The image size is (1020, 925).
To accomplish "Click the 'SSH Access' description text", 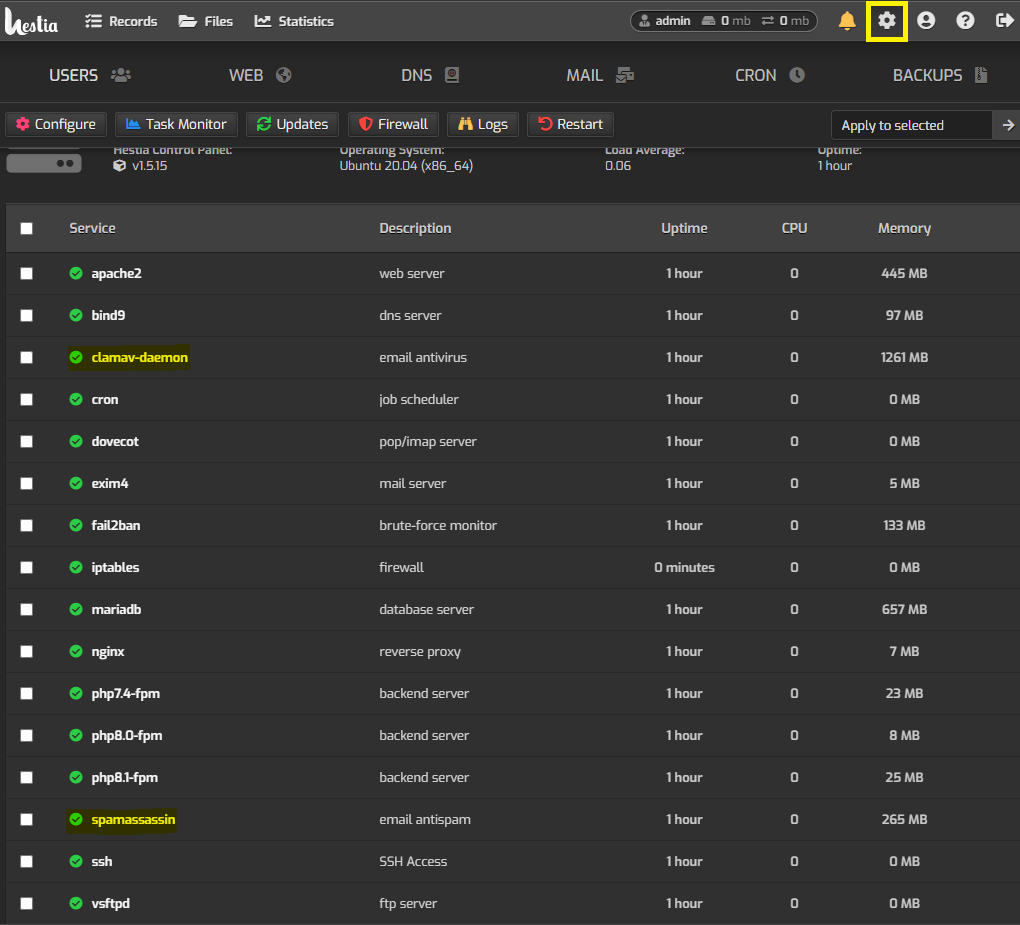I will pos(413,861).
